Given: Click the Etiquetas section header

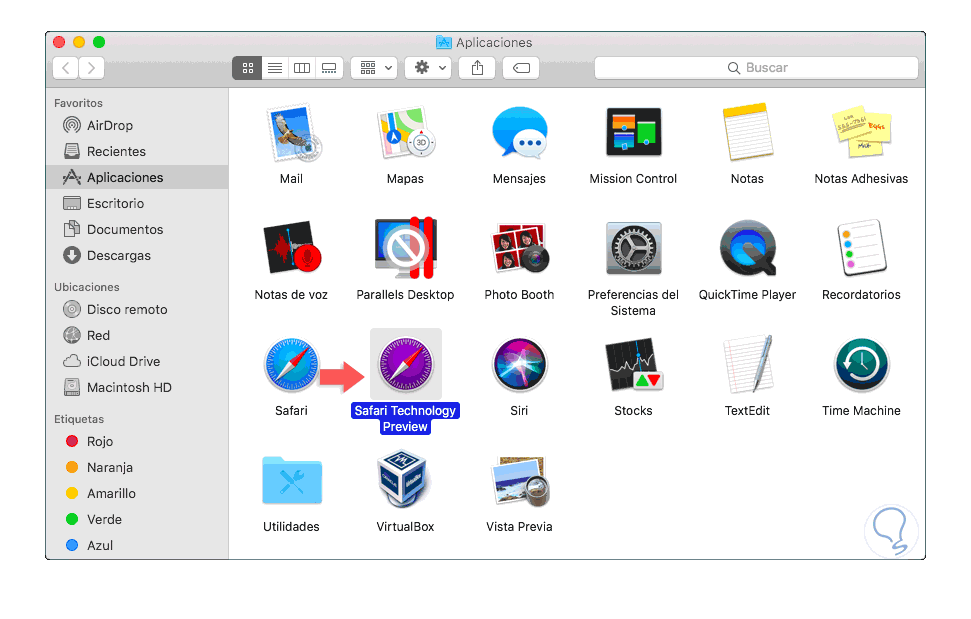Looking at the screenshot, I should click(x=79, y=419).
